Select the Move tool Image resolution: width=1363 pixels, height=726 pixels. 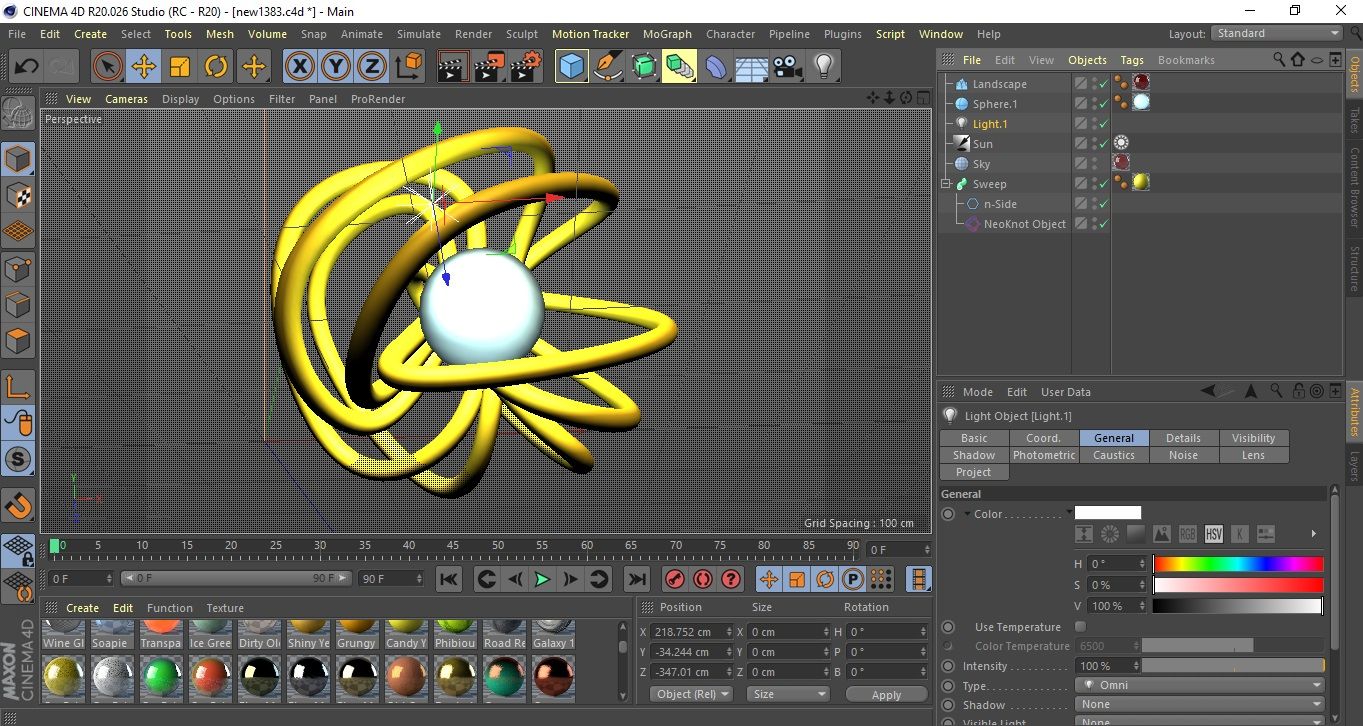point(144,67)
